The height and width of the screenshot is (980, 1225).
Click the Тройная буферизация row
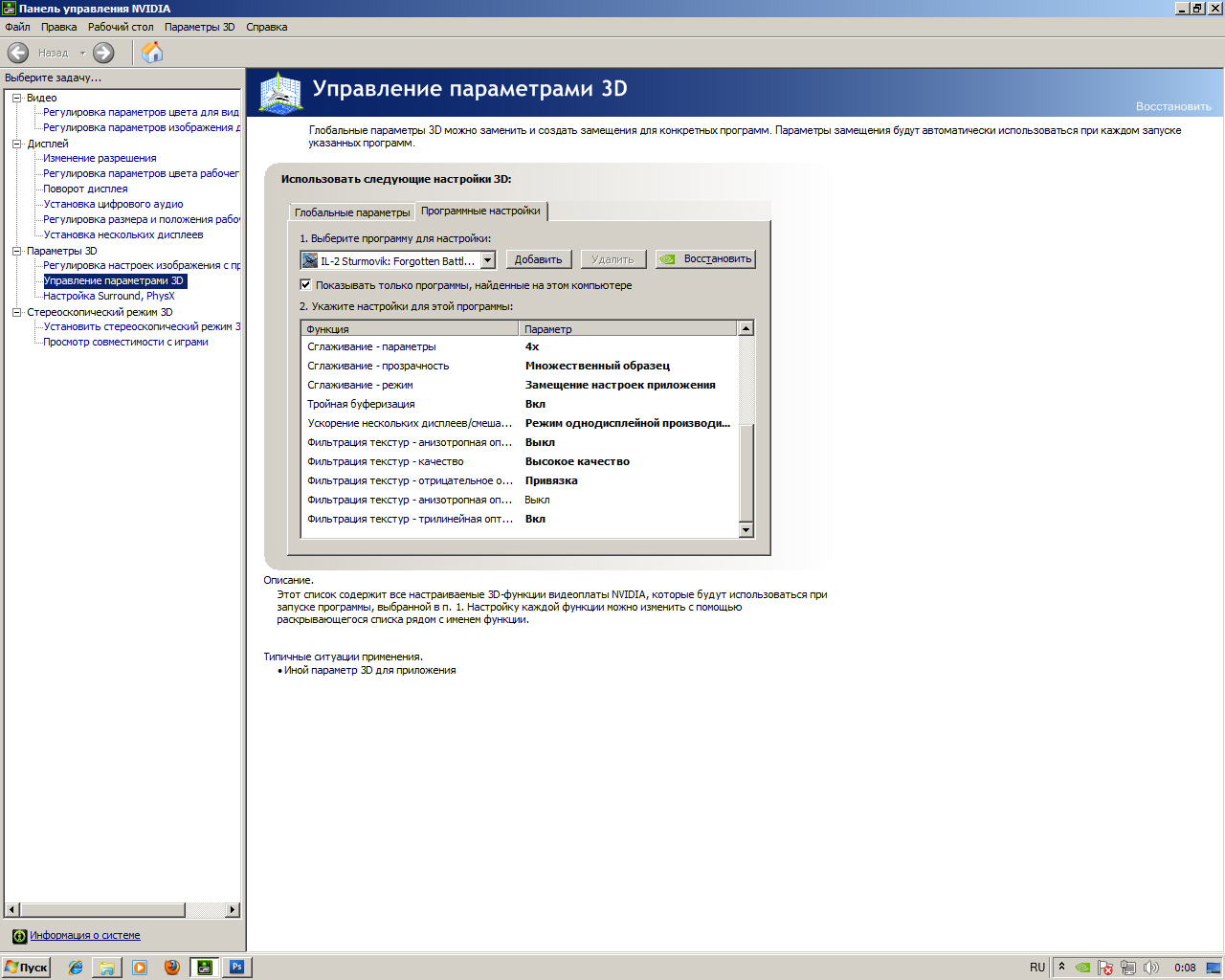(x=520, y=404)
